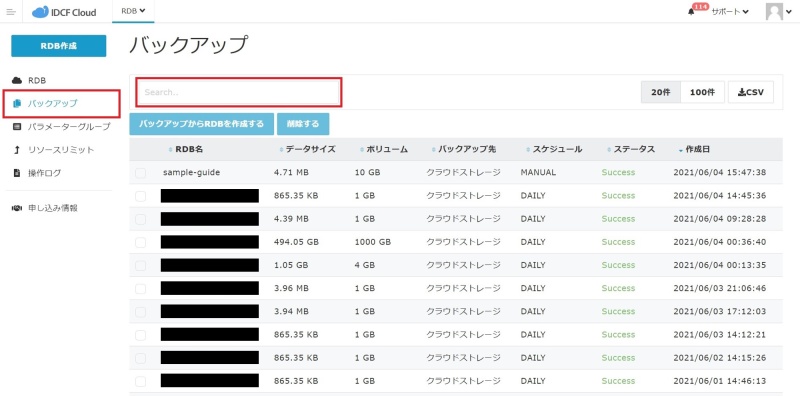Show 20件 per page
The image size is (800, 396).
click(661, 92)
